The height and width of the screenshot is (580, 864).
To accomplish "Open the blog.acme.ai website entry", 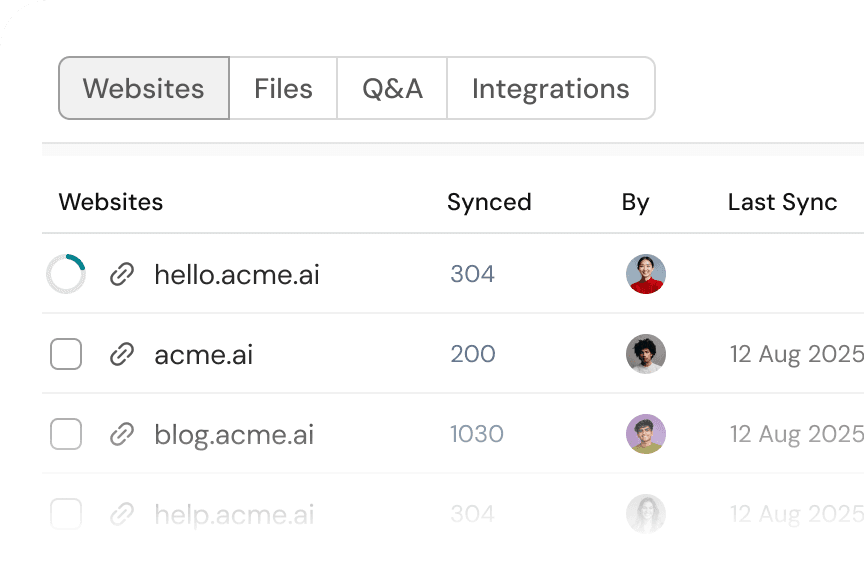I will [234, 434].
